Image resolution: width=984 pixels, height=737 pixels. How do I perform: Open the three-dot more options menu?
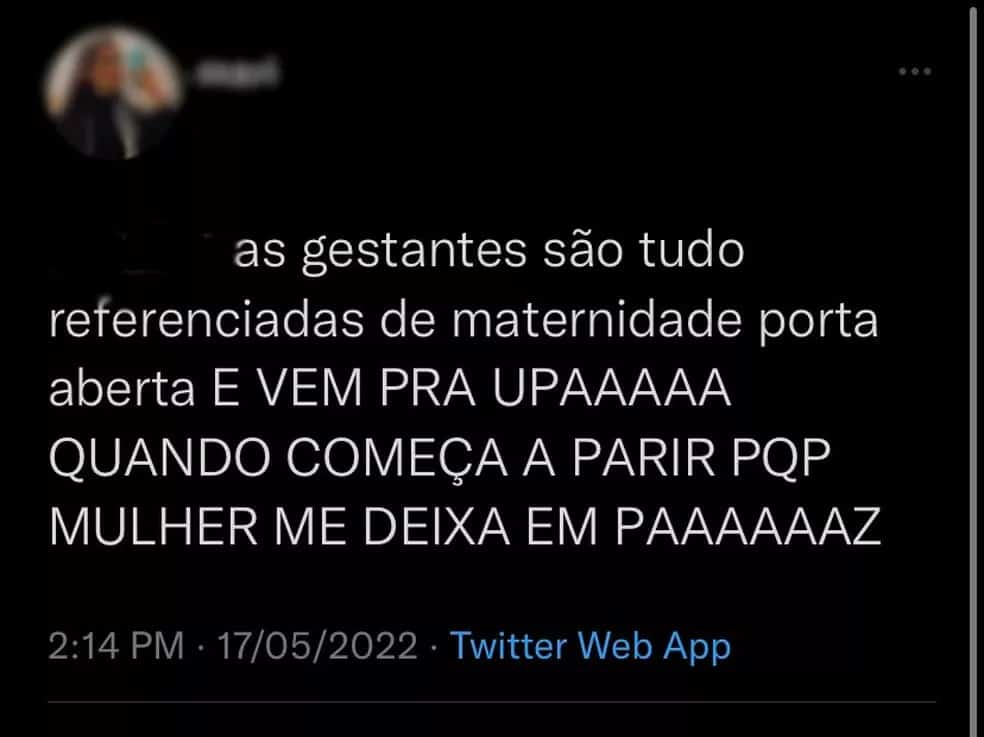(x=914, y=71)
